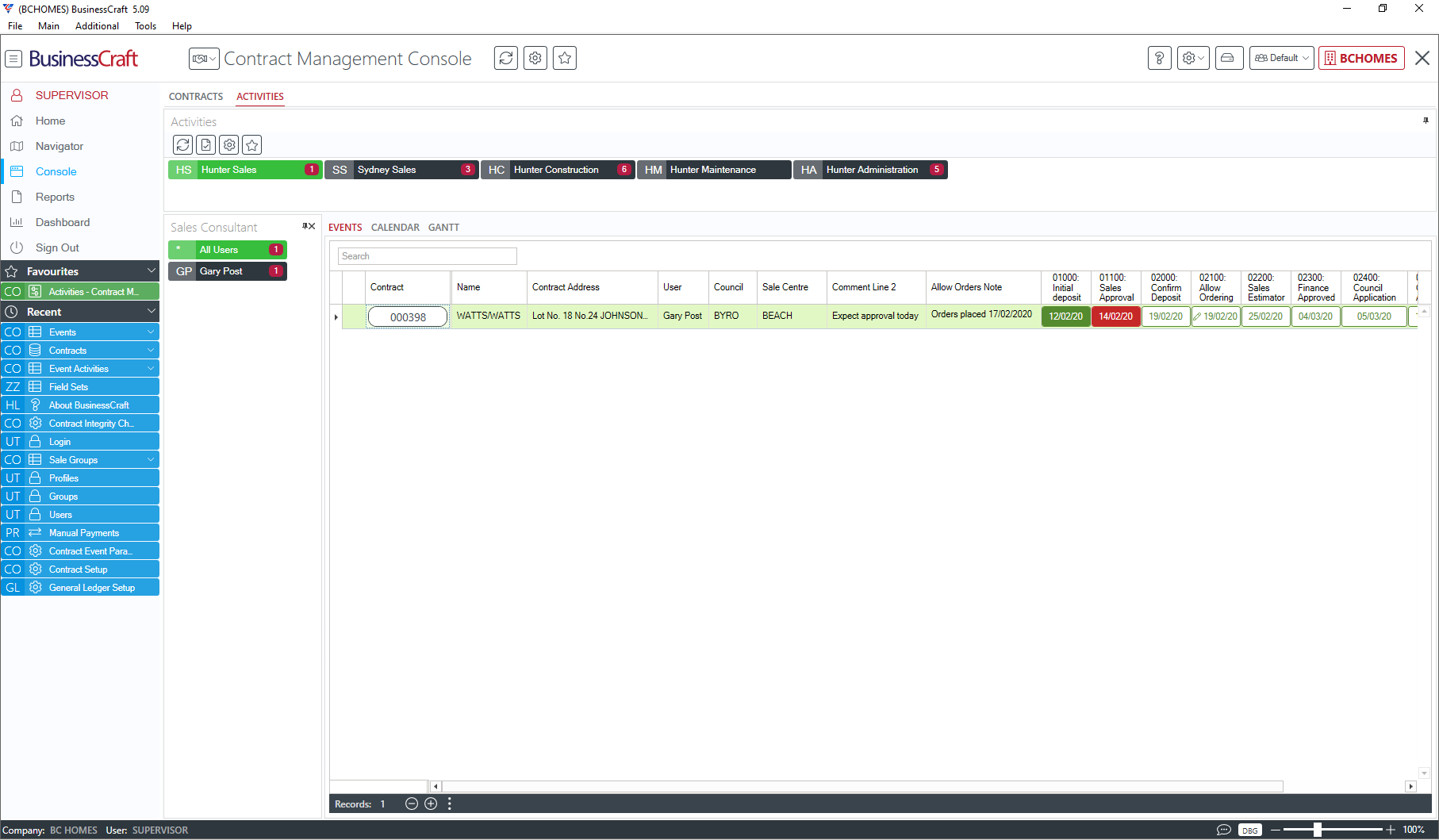Open the Contract Management Console module dropdown
The height and width of the screenshot is (840, 1439).
click(x=204, y=59)
